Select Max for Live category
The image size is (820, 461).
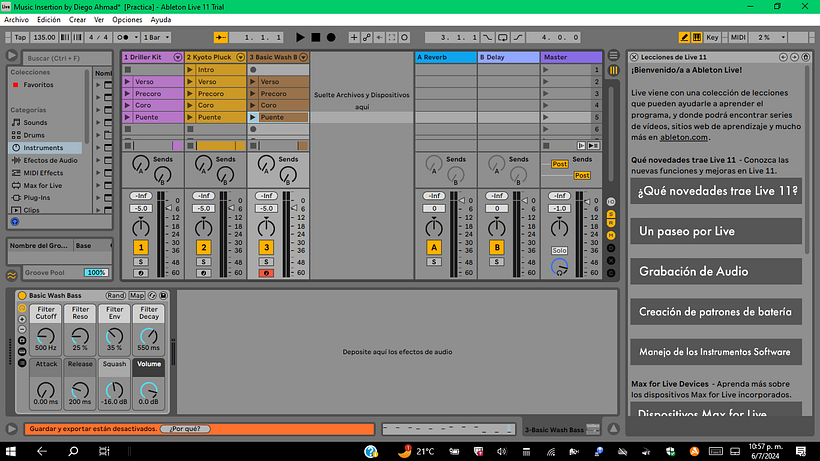click(x=42, y=186)
